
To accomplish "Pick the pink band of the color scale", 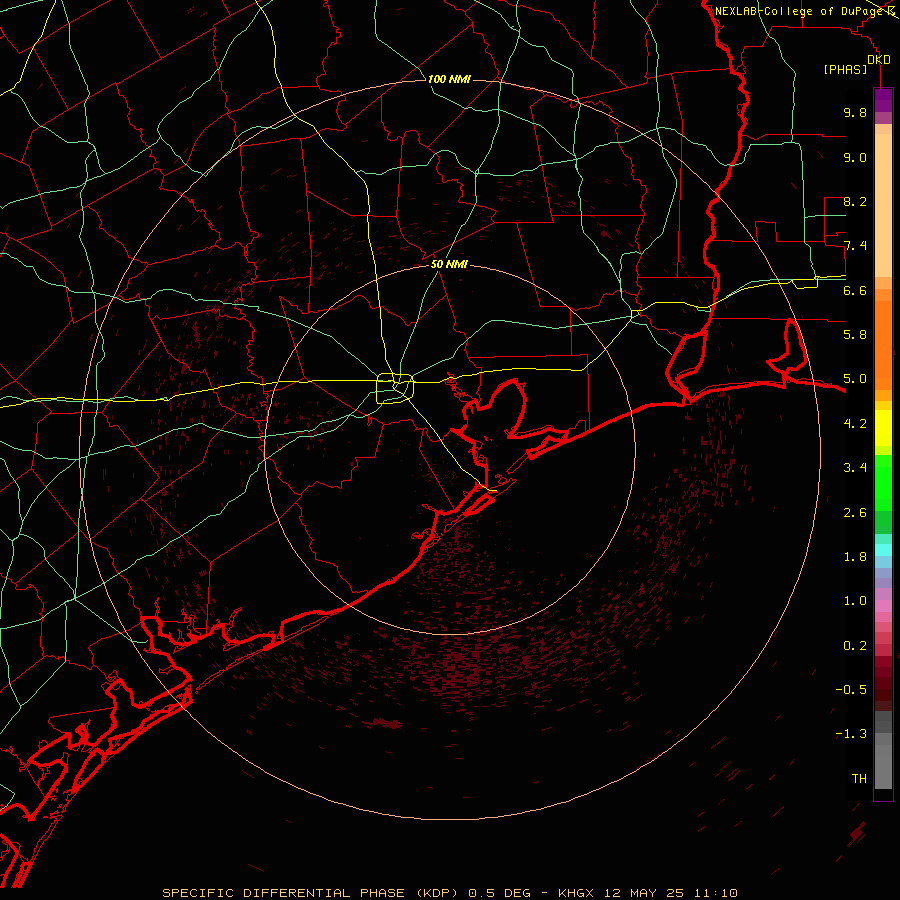I will pos(883,606).
